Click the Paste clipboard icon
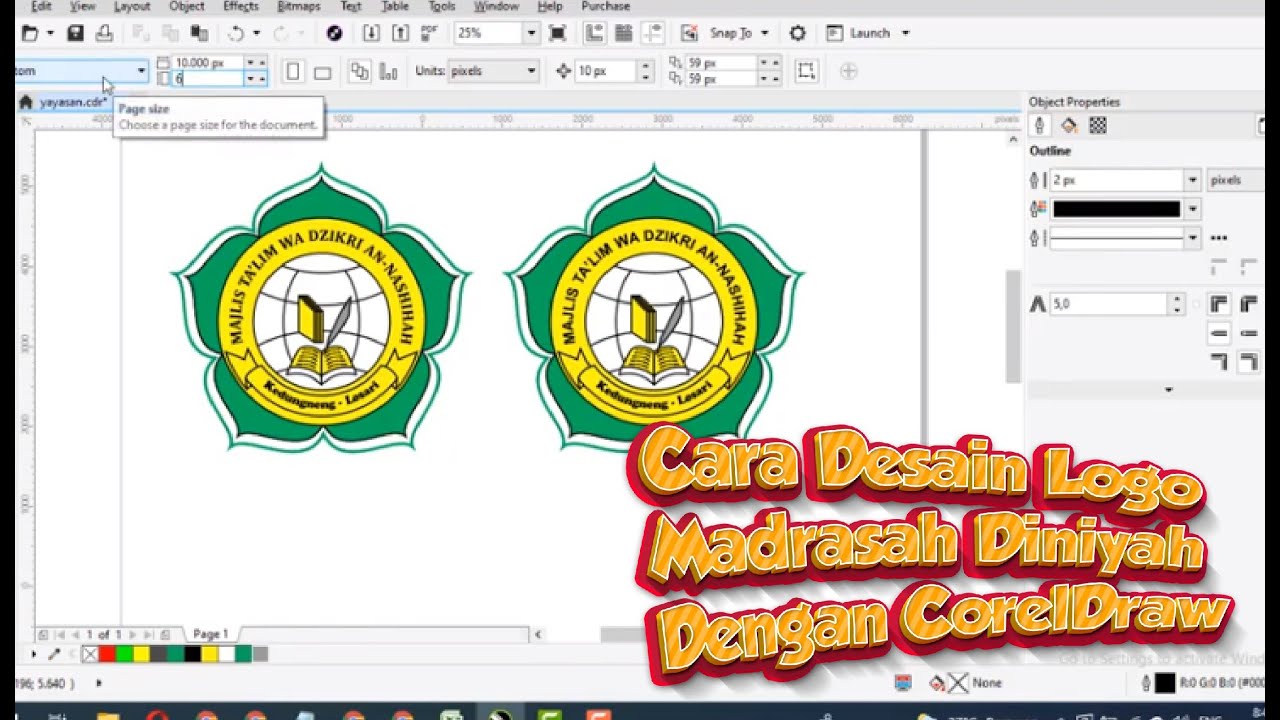The height and width of the screenshot is (720, 1280). [198, 33]
